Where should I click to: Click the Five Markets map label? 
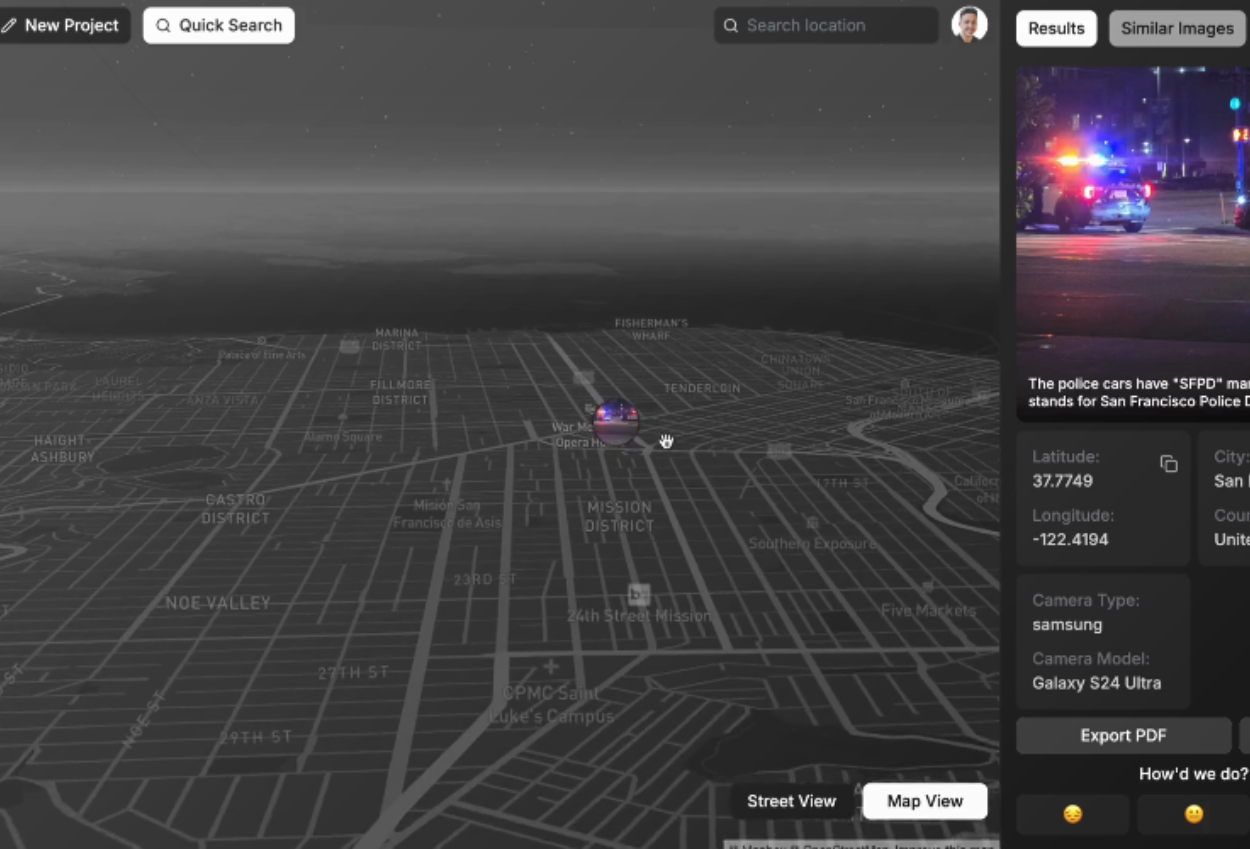pos(928,609)
